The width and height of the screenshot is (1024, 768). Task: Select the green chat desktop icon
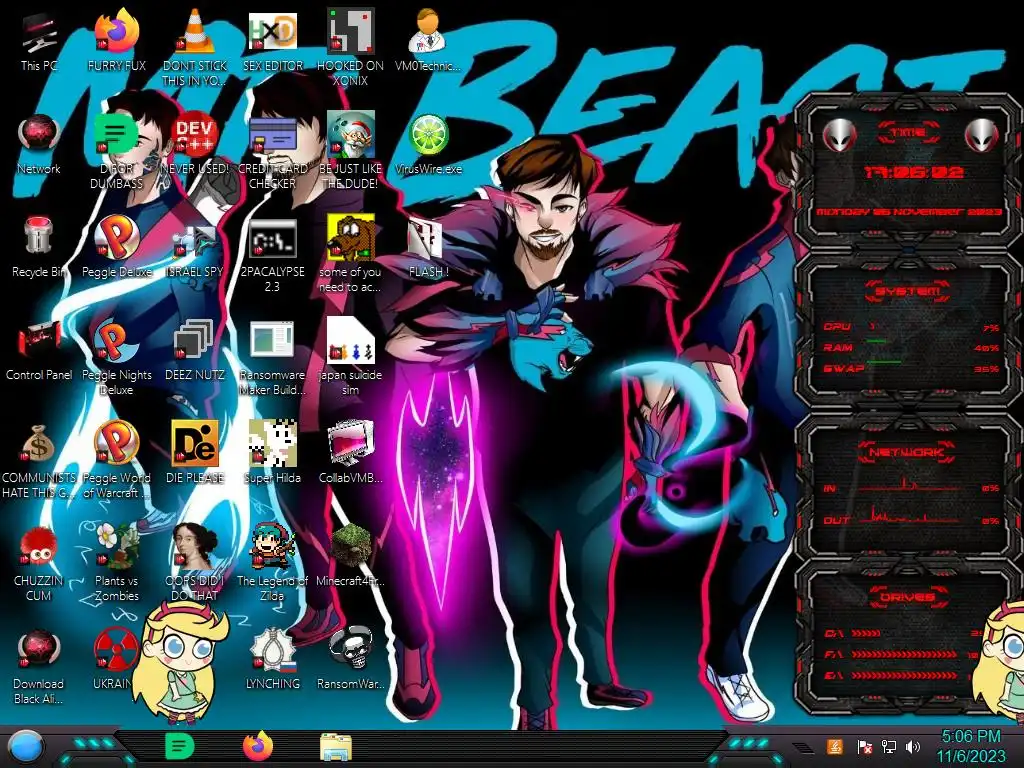tap(117, 135)
